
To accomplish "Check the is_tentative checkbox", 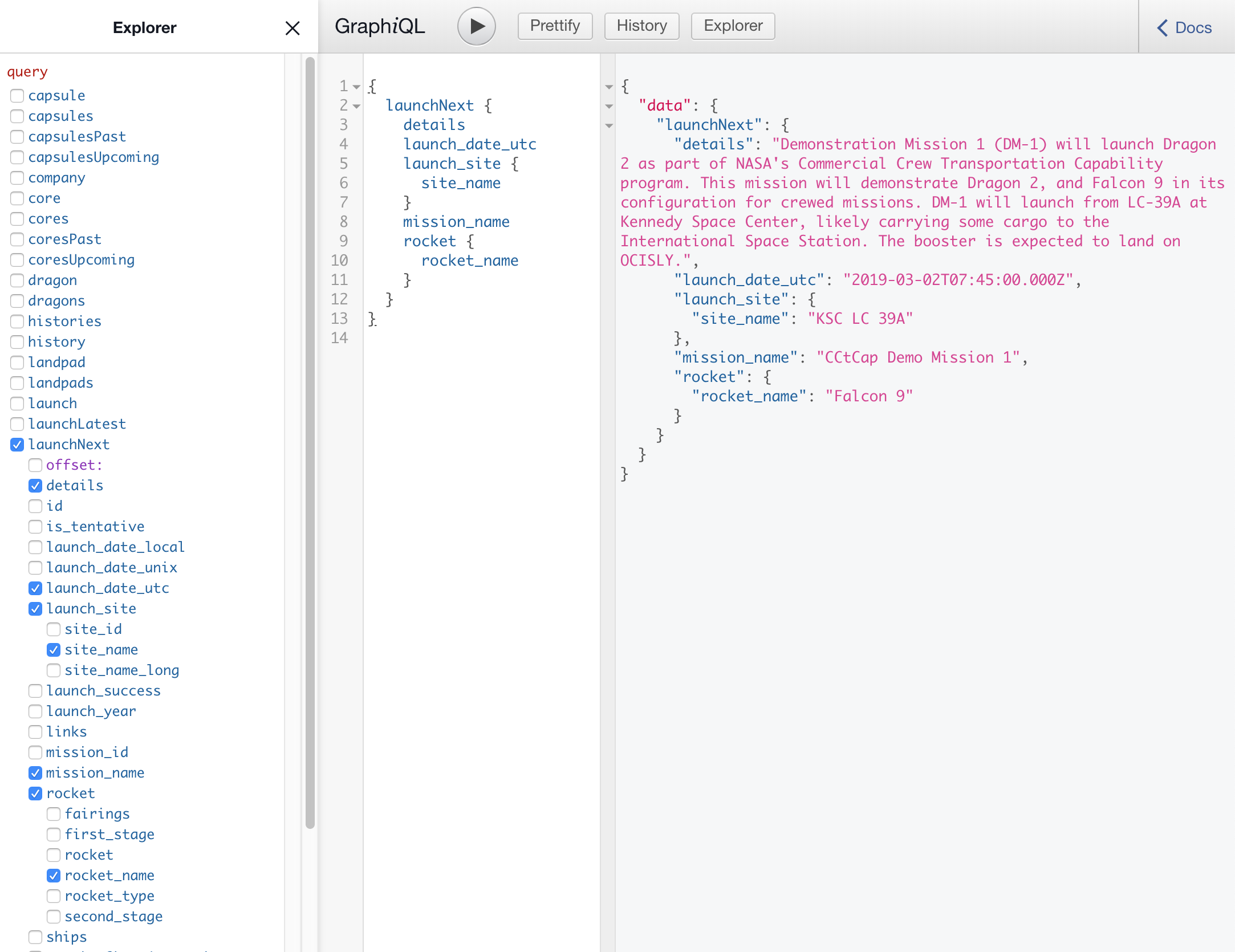I will pyautogui.click(x=35, y=527).
